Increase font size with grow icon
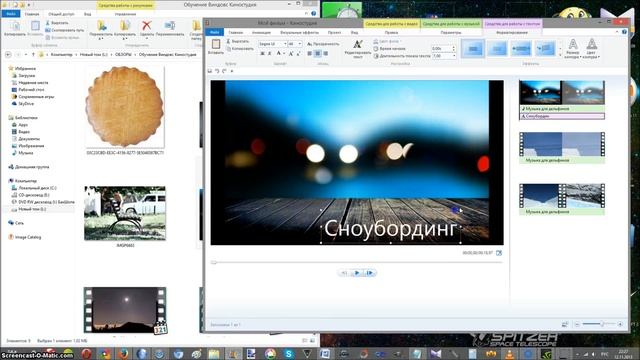Viewport: 640px width, 360px height. point(291,53)
